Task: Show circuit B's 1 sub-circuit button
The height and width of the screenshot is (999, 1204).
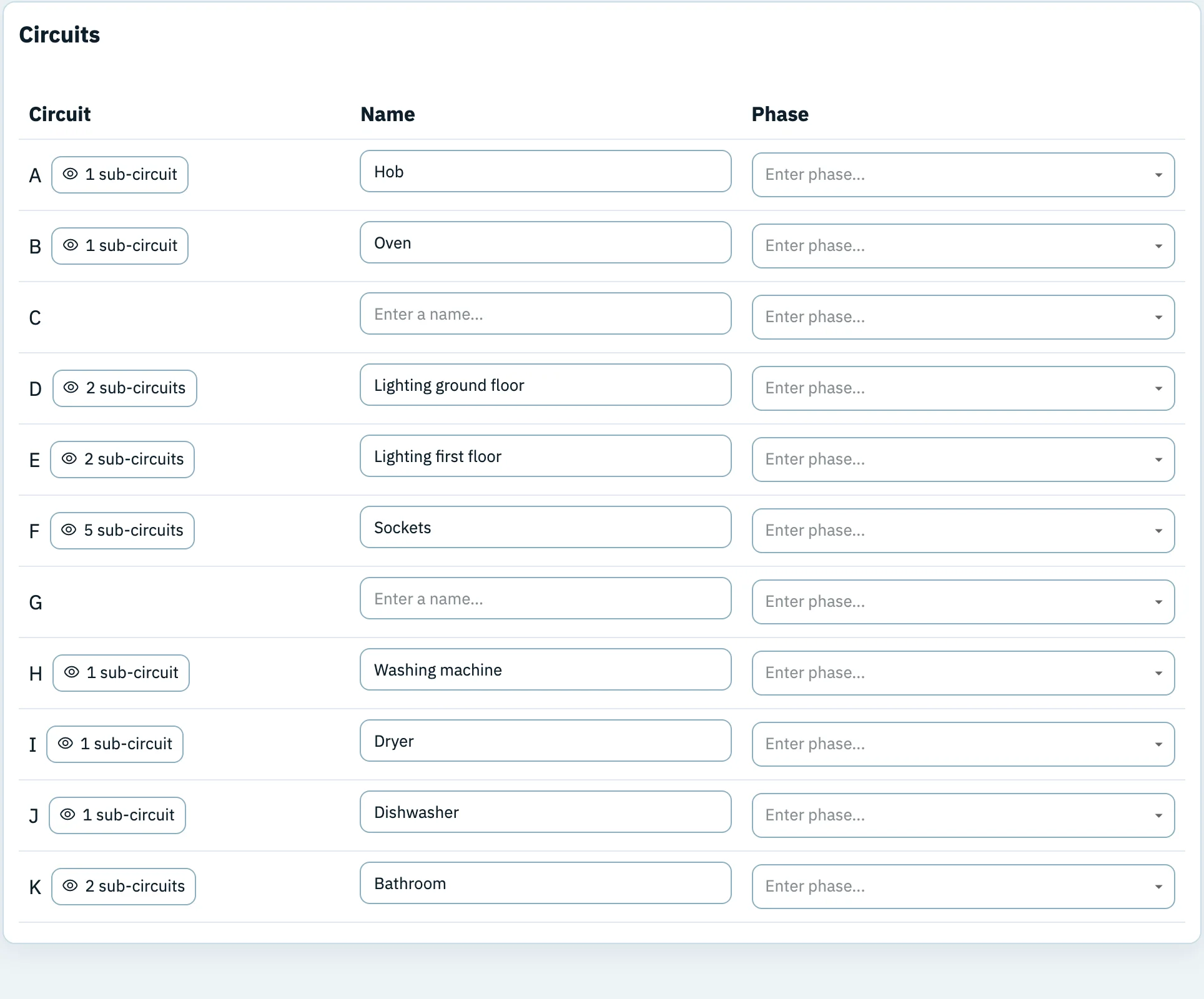Action: pyautogui.click(x=120, y=246)
